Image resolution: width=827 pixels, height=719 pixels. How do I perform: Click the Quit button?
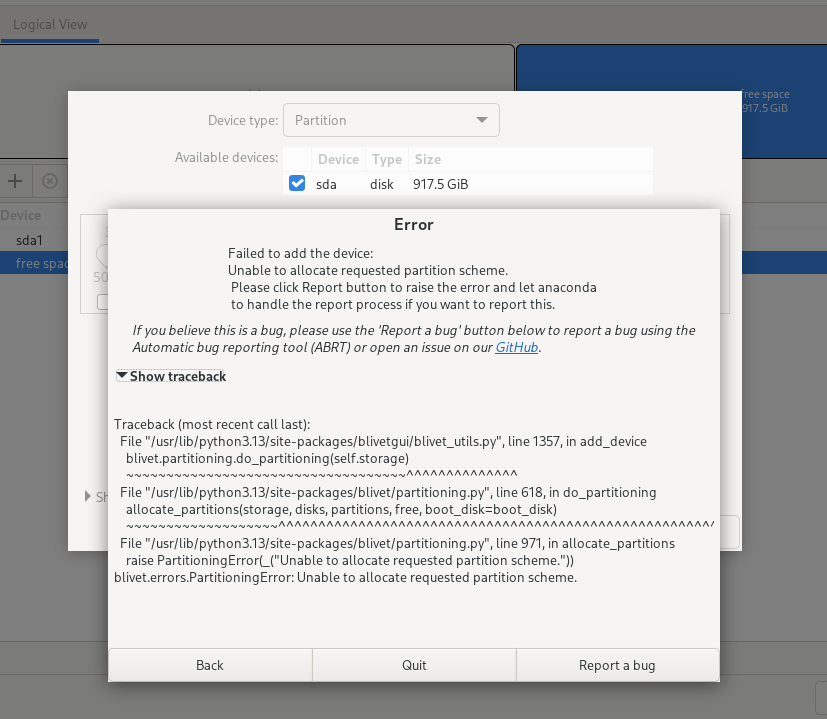point(413,664)
